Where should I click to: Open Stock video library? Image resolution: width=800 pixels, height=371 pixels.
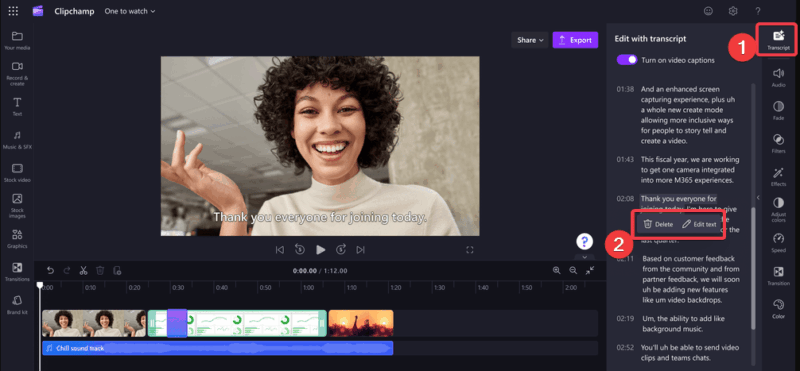[x=17, y=173]
